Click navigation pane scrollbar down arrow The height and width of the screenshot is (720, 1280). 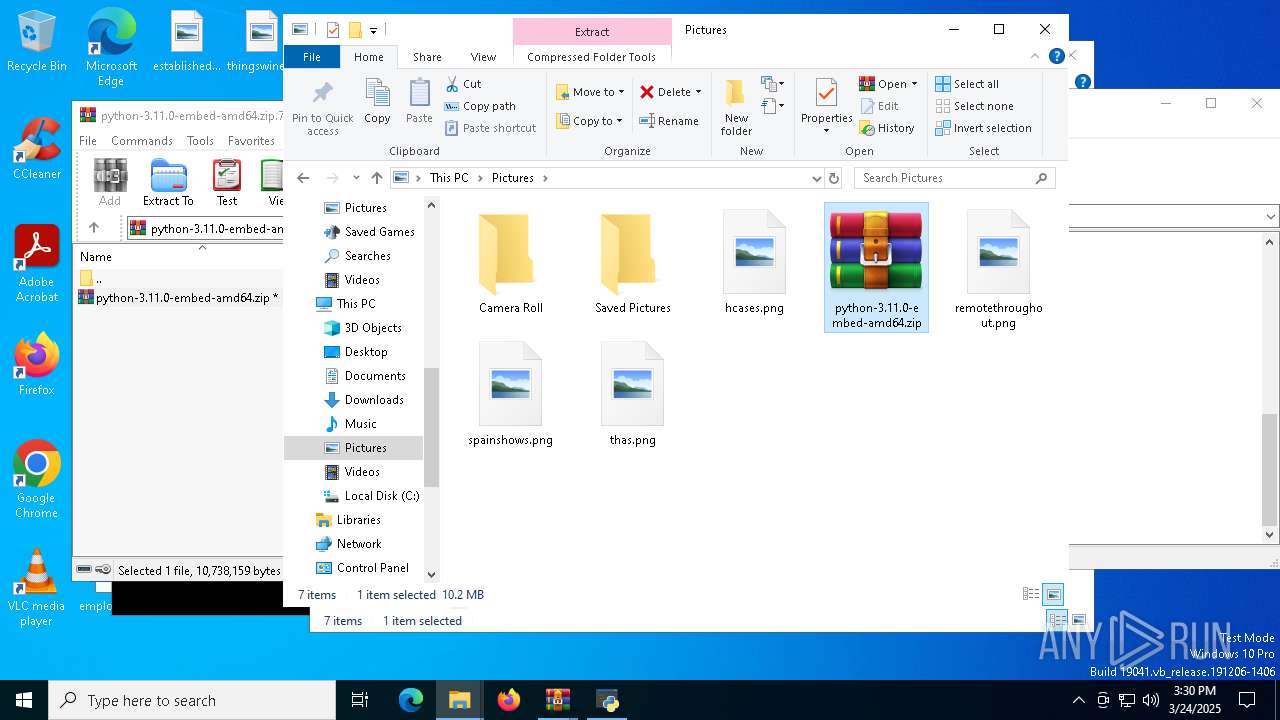pos(432,574)
